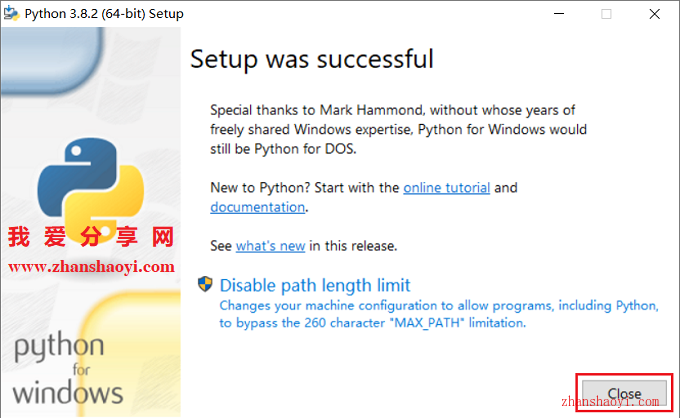
Task: Click the yellow rounded shape in banner
Action: pos(131,353)
